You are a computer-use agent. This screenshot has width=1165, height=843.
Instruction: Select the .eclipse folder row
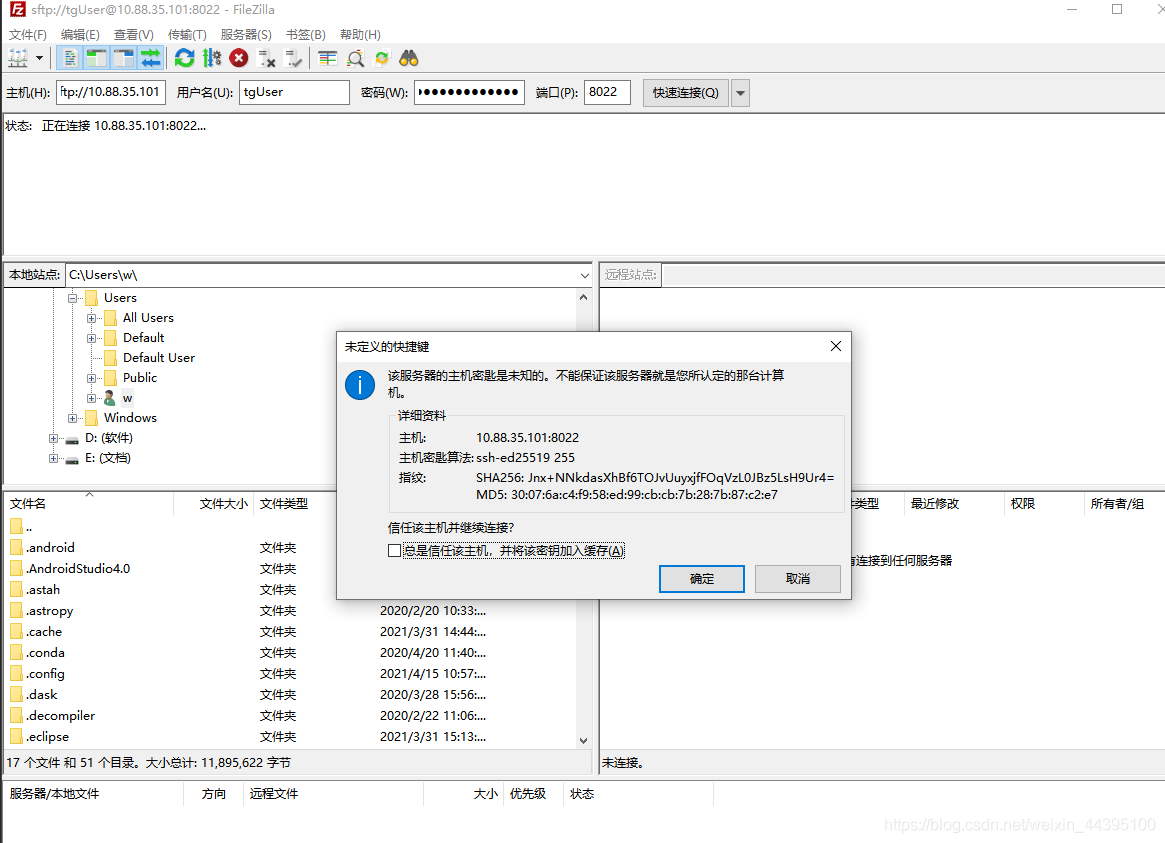pos(291,737)
